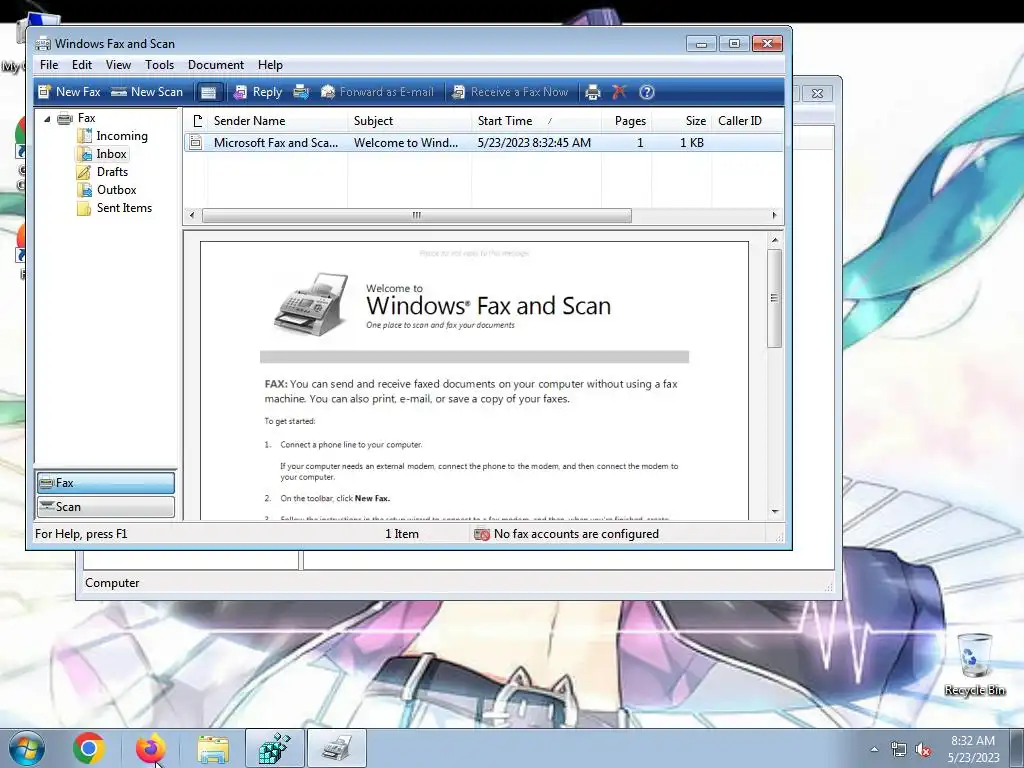Click the muted volume tray icon

coord(923,750)
